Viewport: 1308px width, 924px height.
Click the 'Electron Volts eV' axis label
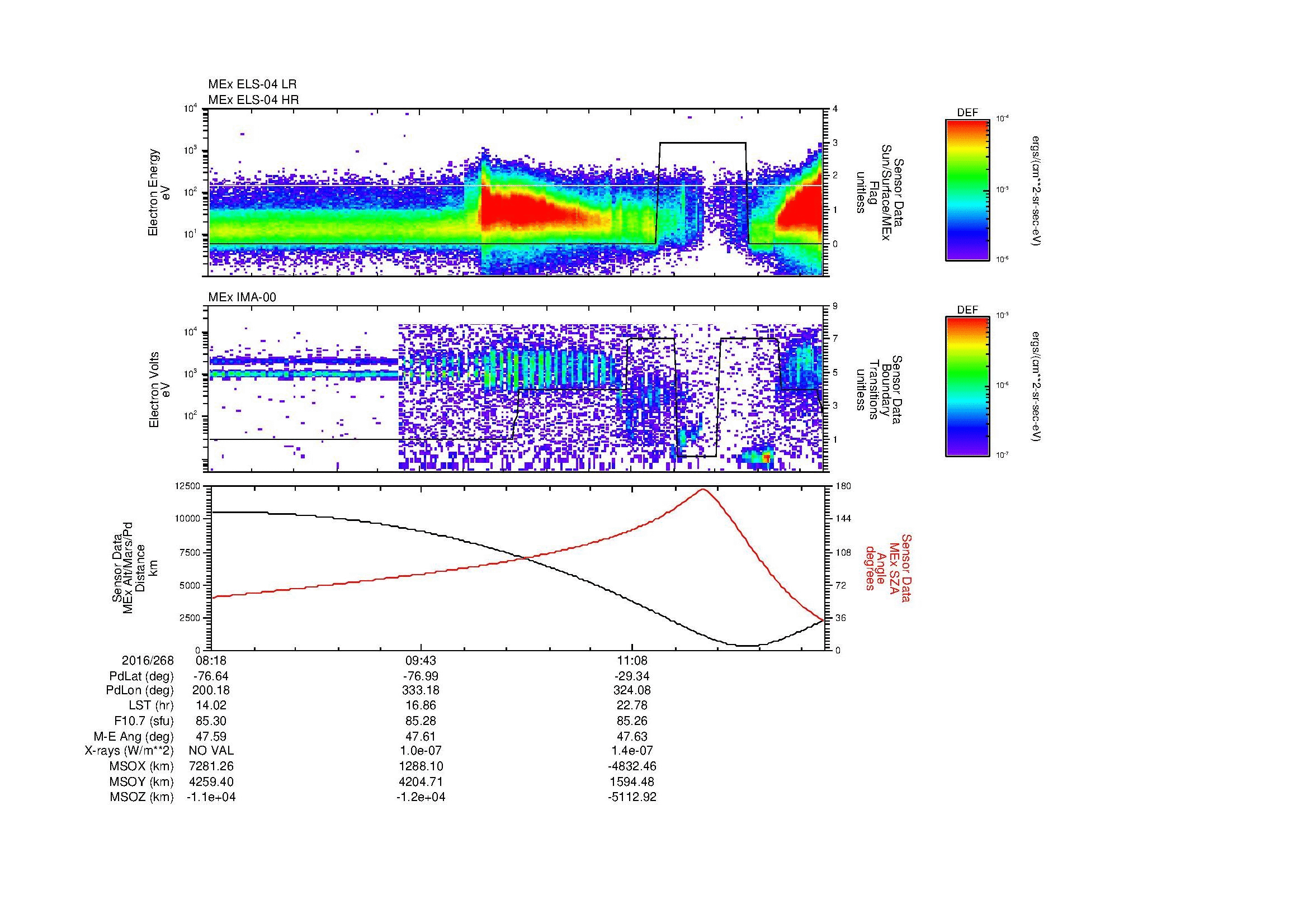point(159,390)
